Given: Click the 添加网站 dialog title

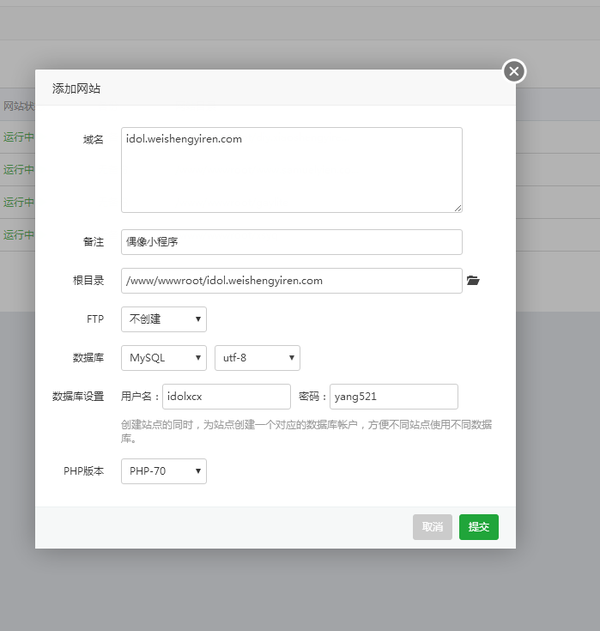Looking at the screenshot, I should pyautogui.click(x=76, y=89).
